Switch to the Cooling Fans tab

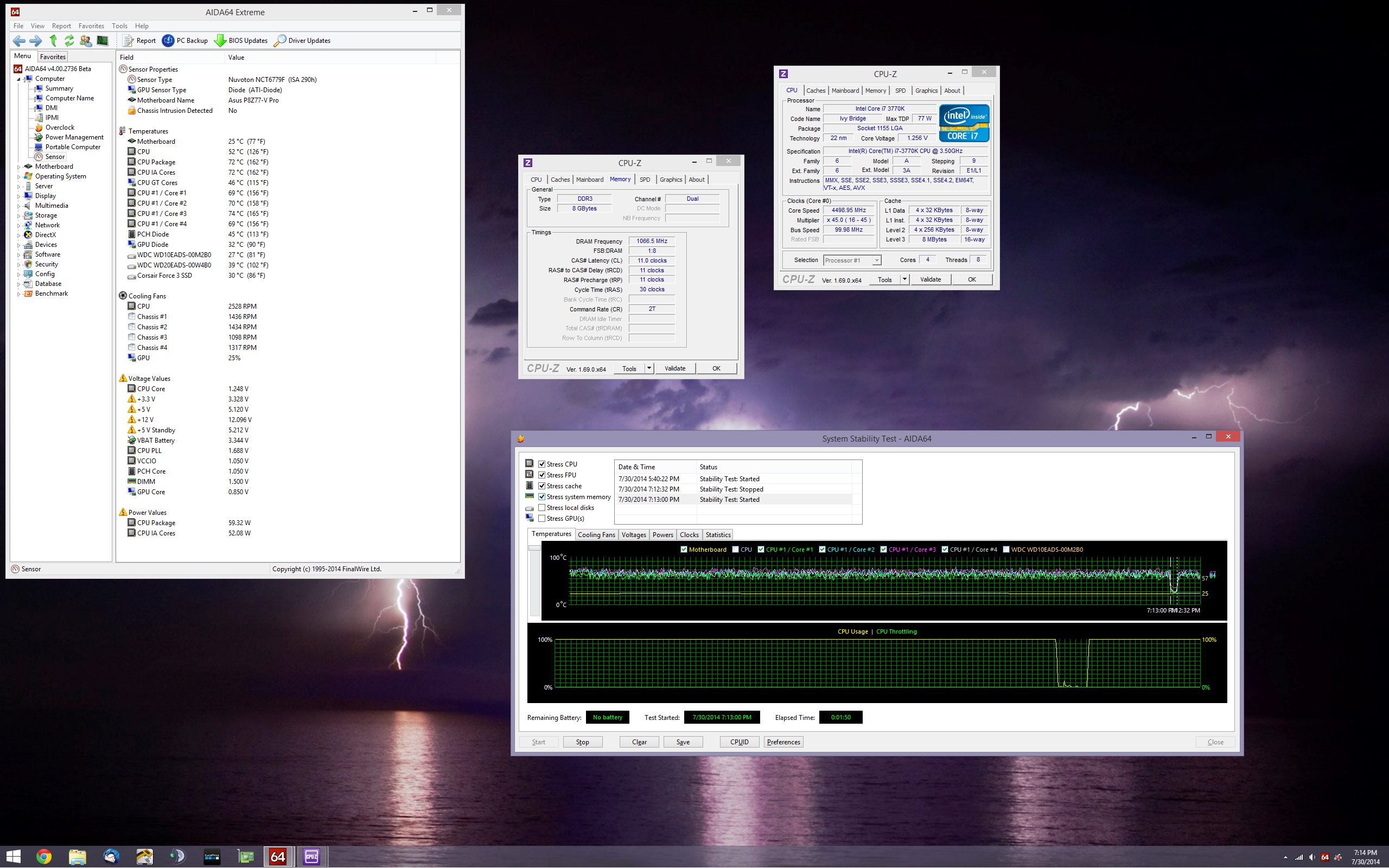coord(596,534)
